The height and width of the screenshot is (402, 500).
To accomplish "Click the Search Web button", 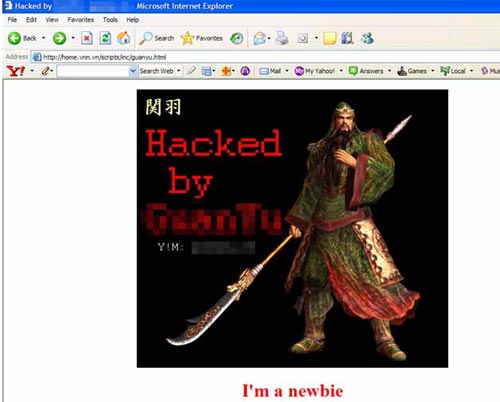I will pyautogui.click(x=156, y=71).
